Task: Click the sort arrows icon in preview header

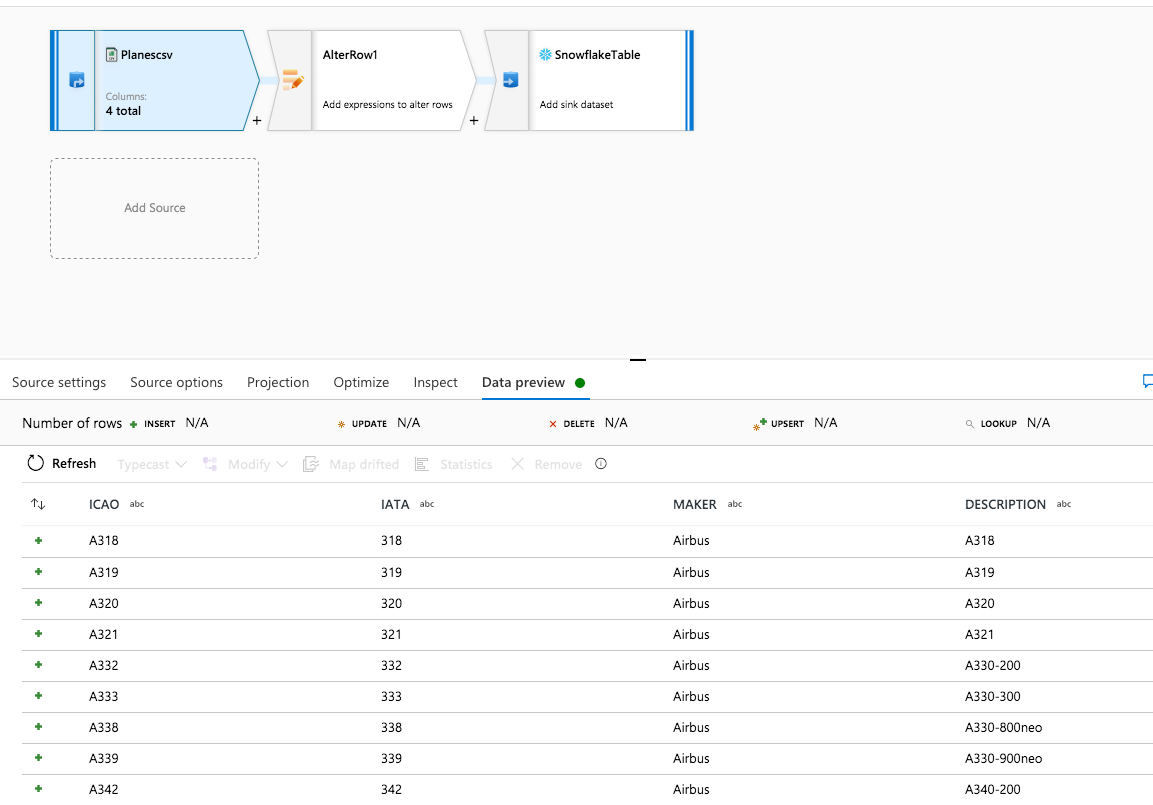Action: [37, 504]
